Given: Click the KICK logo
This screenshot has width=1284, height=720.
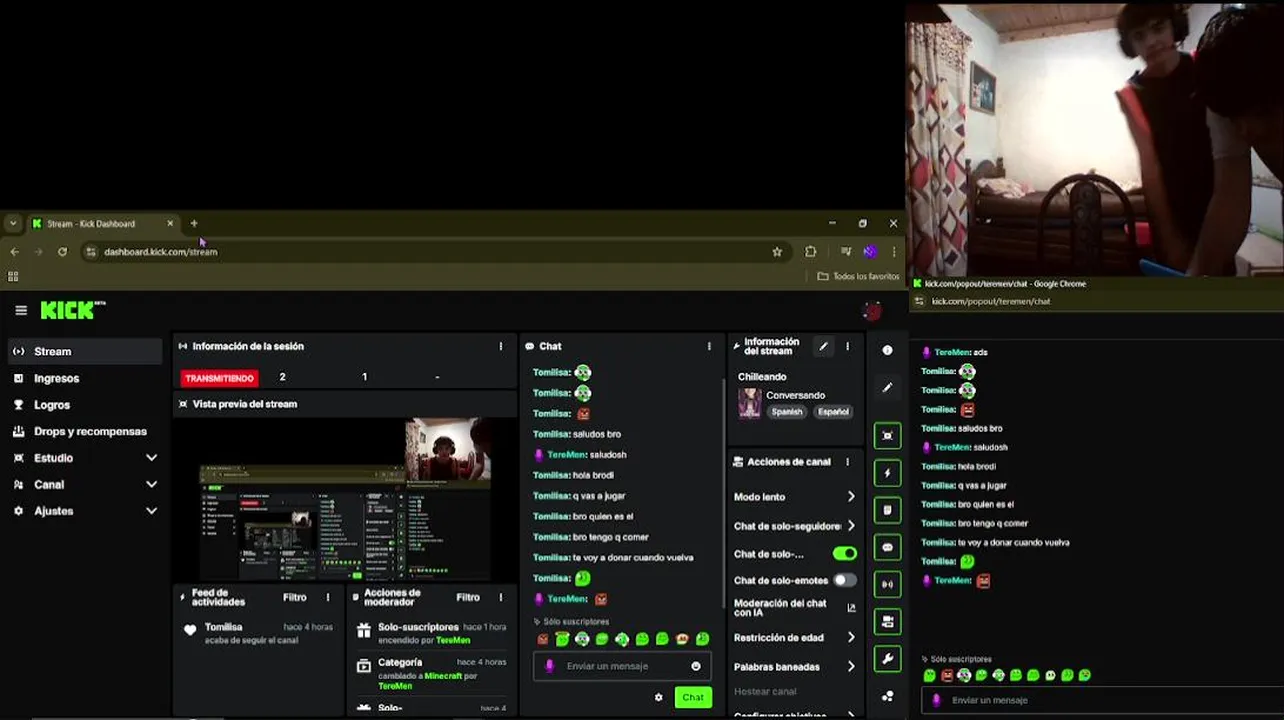Looking at the screenshot, I should click(x=72, y=310).
